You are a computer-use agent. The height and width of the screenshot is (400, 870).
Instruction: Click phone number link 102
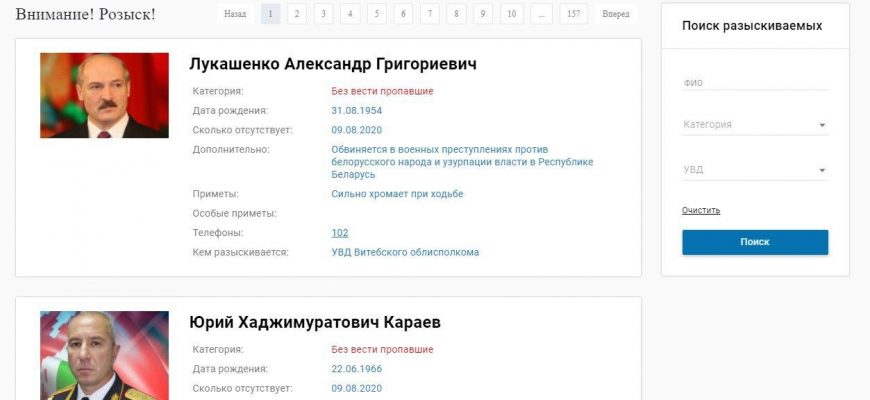click(x=340, y=233)
